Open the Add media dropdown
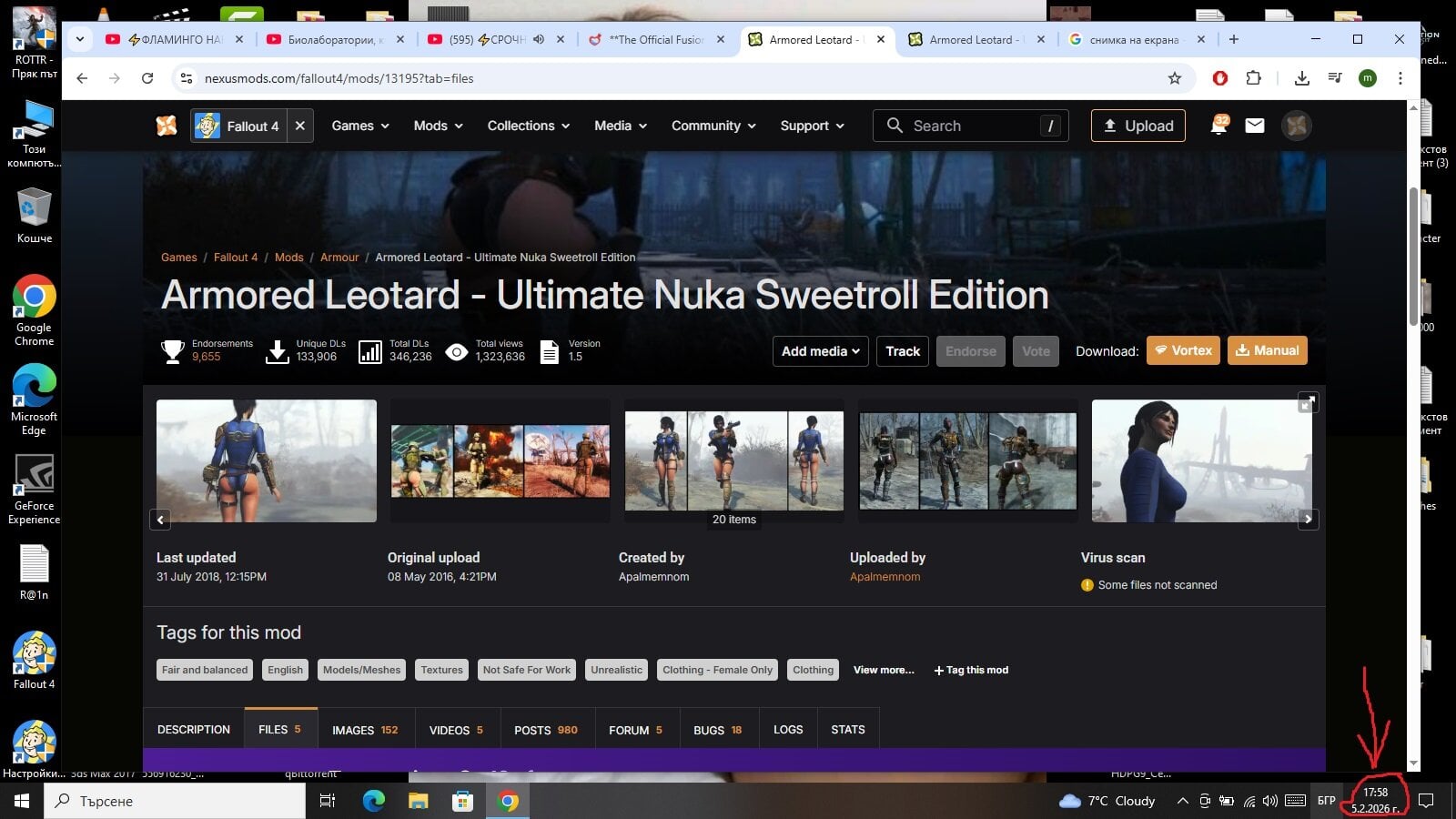This screenshot has width=1456, height=819. (x=821, y=351)
